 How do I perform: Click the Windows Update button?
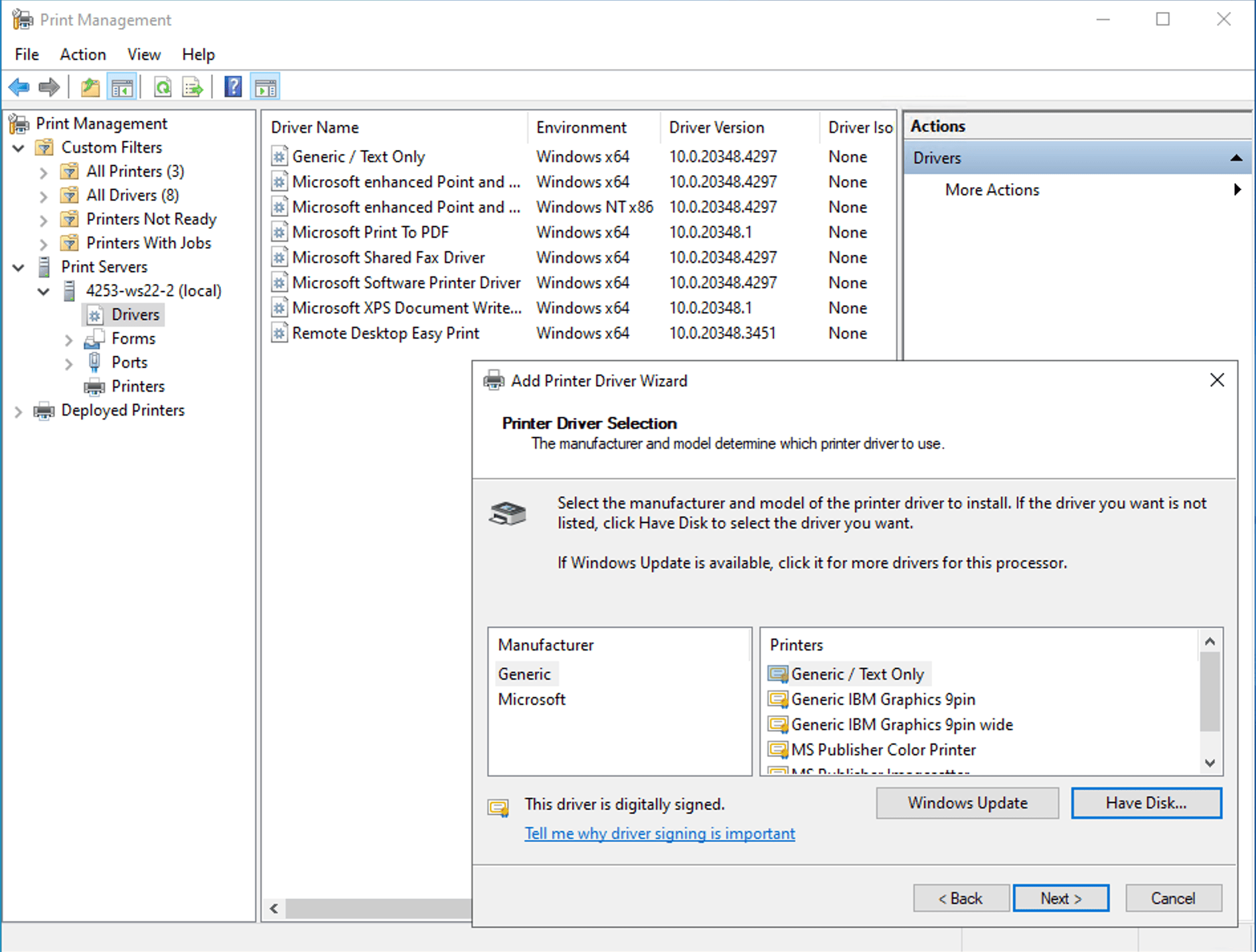(x=967, y=803)
